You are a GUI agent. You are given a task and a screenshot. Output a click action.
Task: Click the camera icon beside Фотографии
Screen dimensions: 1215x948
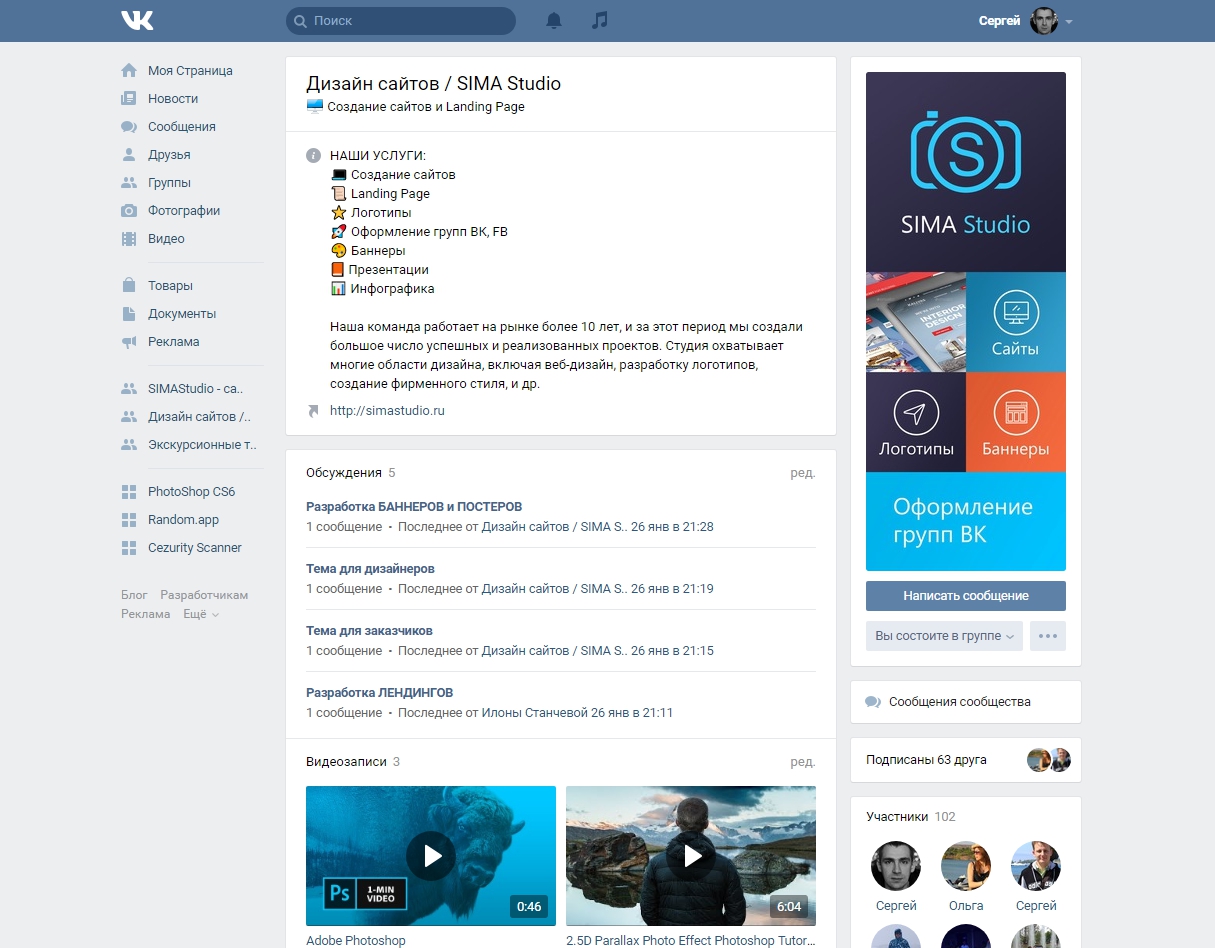pyautogui.click(x=129, y=211)
